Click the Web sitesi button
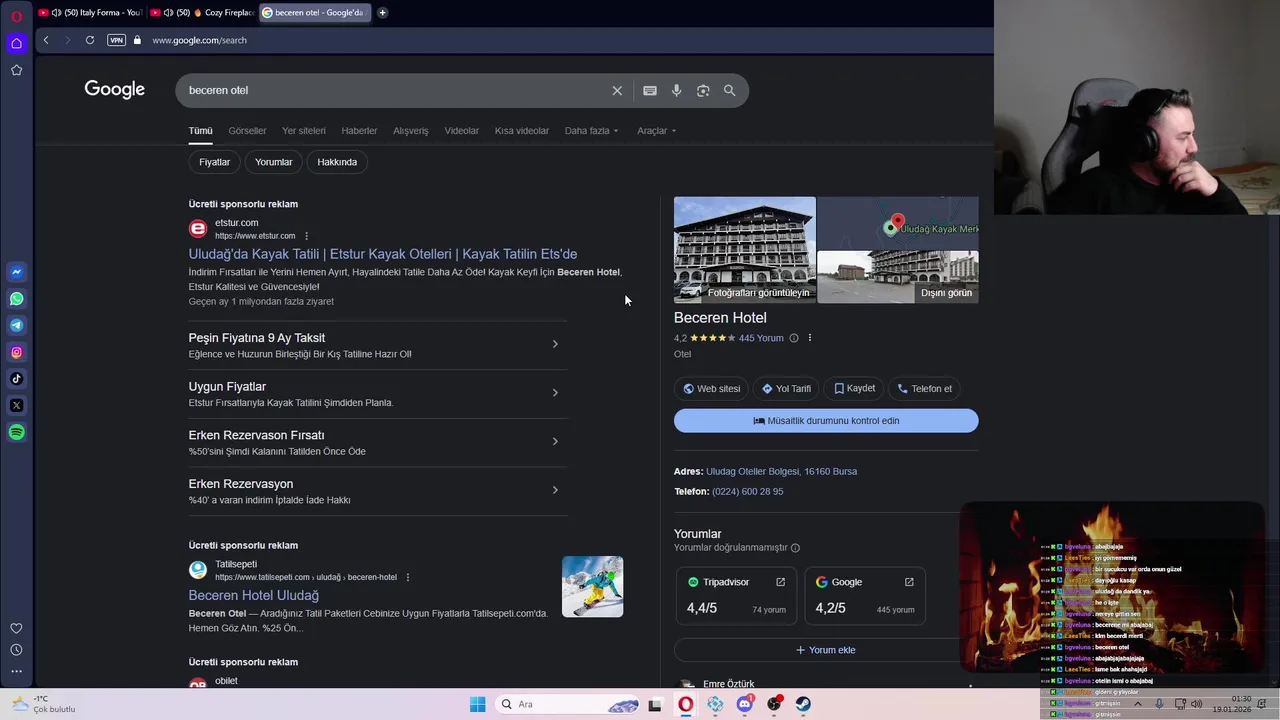The width and height of the screenshot is (1280, 720). click(712, 389)
